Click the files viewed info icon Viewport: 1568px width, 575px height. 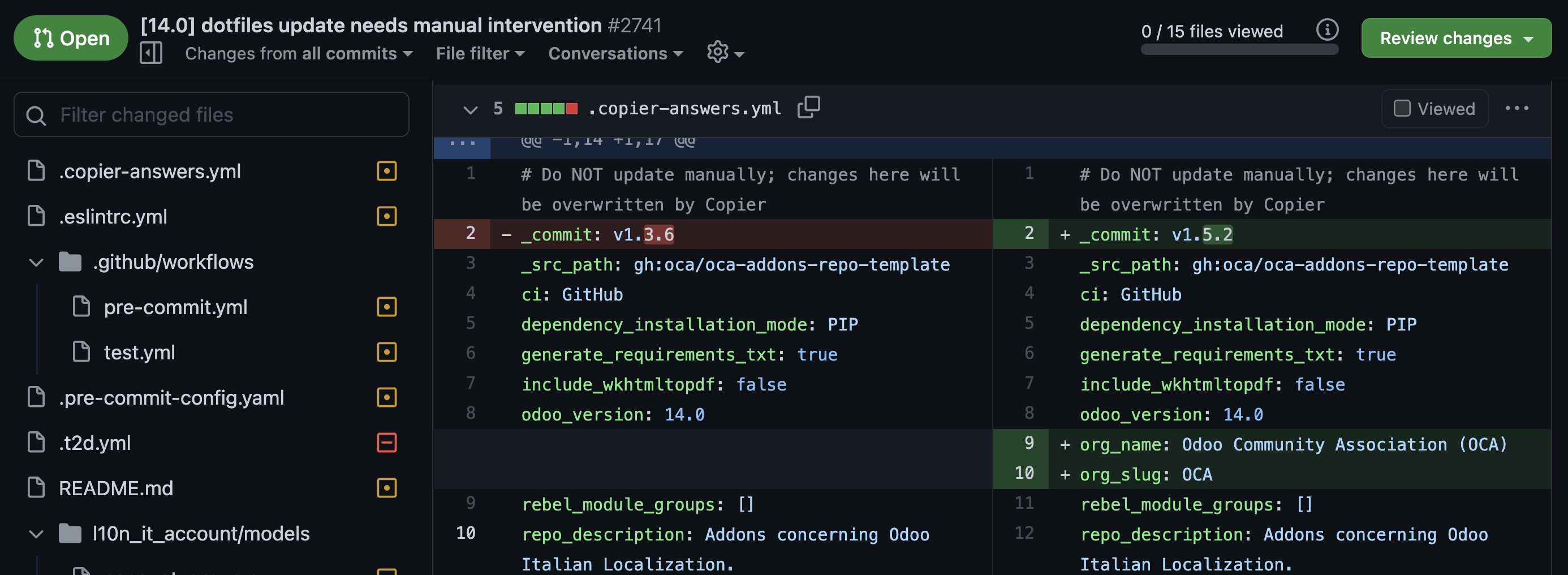click(x=1327, y=29)
